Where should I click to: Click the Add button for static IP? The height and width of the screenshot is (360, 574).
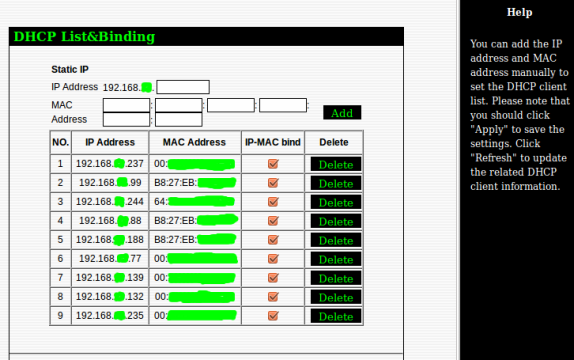click(342, 112)
